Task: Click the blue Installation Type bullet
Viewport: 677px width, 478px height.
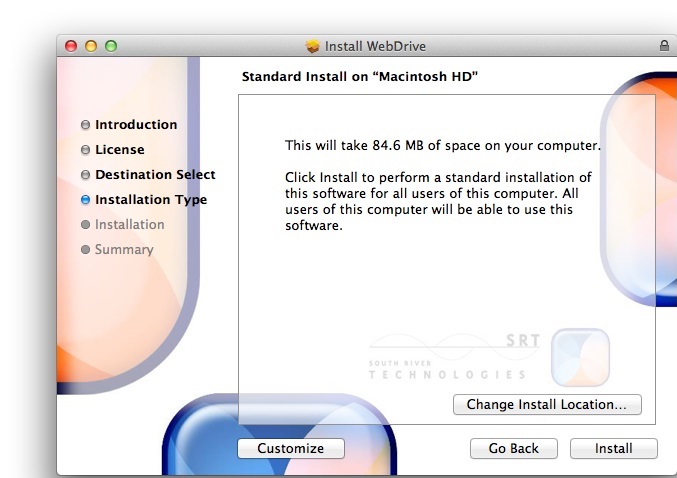Action: coord(85,199)
